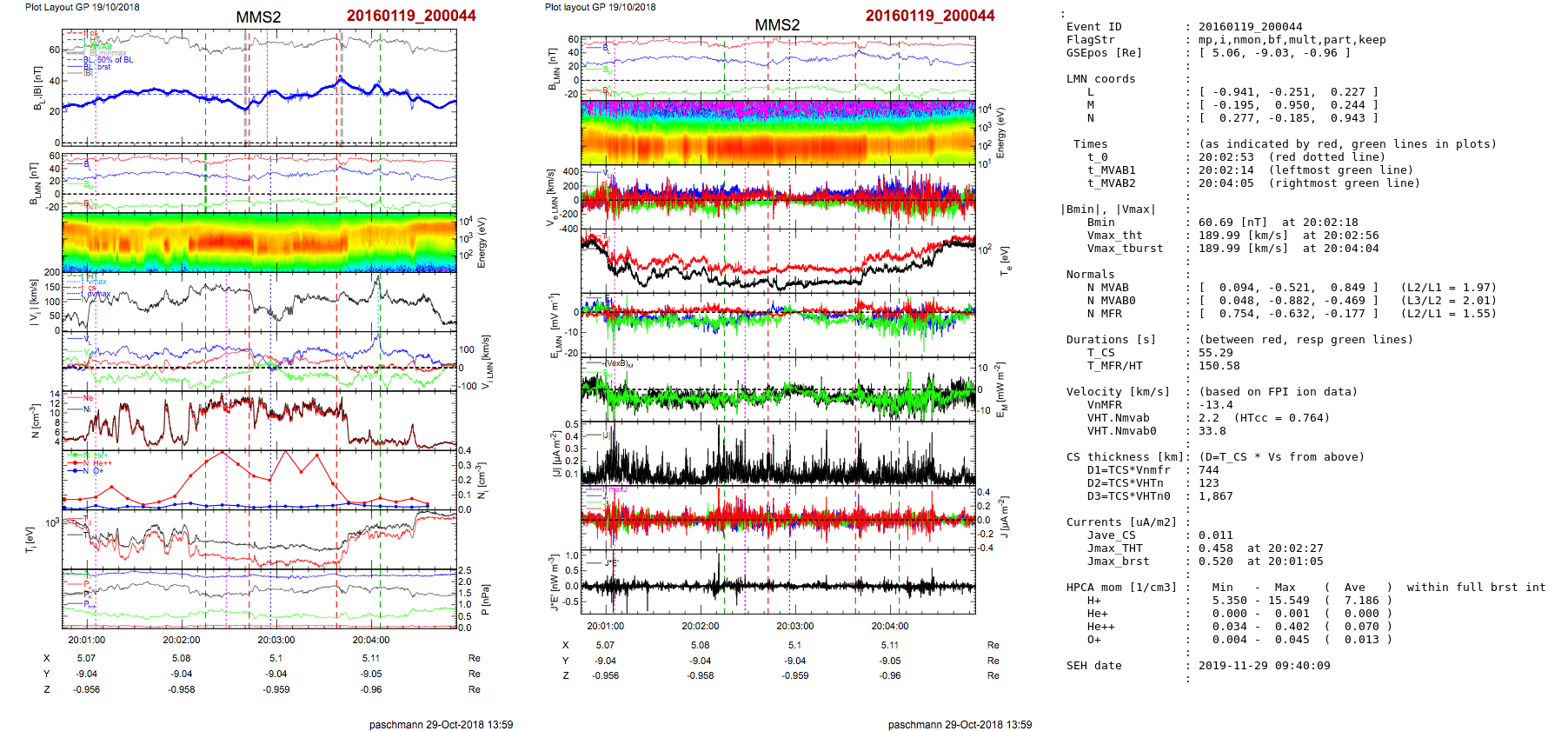This screenshot has height=731, width=1568.
Task: Click the SEH date value 2019-11-29 09:40:09
Action: (1265, 666)
